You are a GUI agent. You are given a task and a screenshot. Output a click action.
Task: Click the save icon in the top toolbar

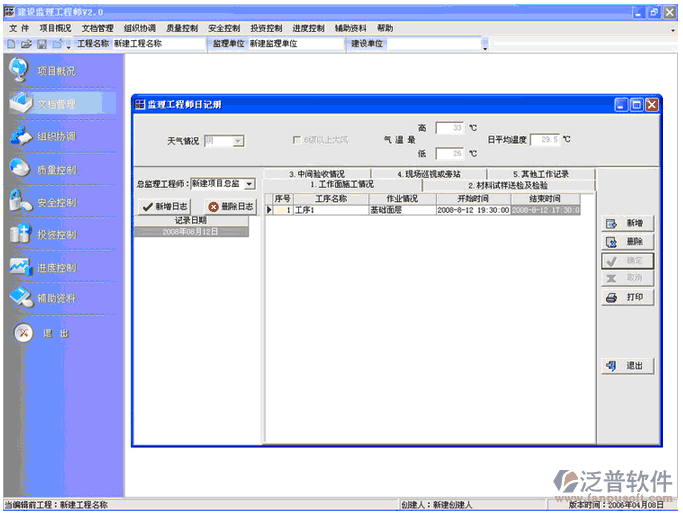pos(42,45)
